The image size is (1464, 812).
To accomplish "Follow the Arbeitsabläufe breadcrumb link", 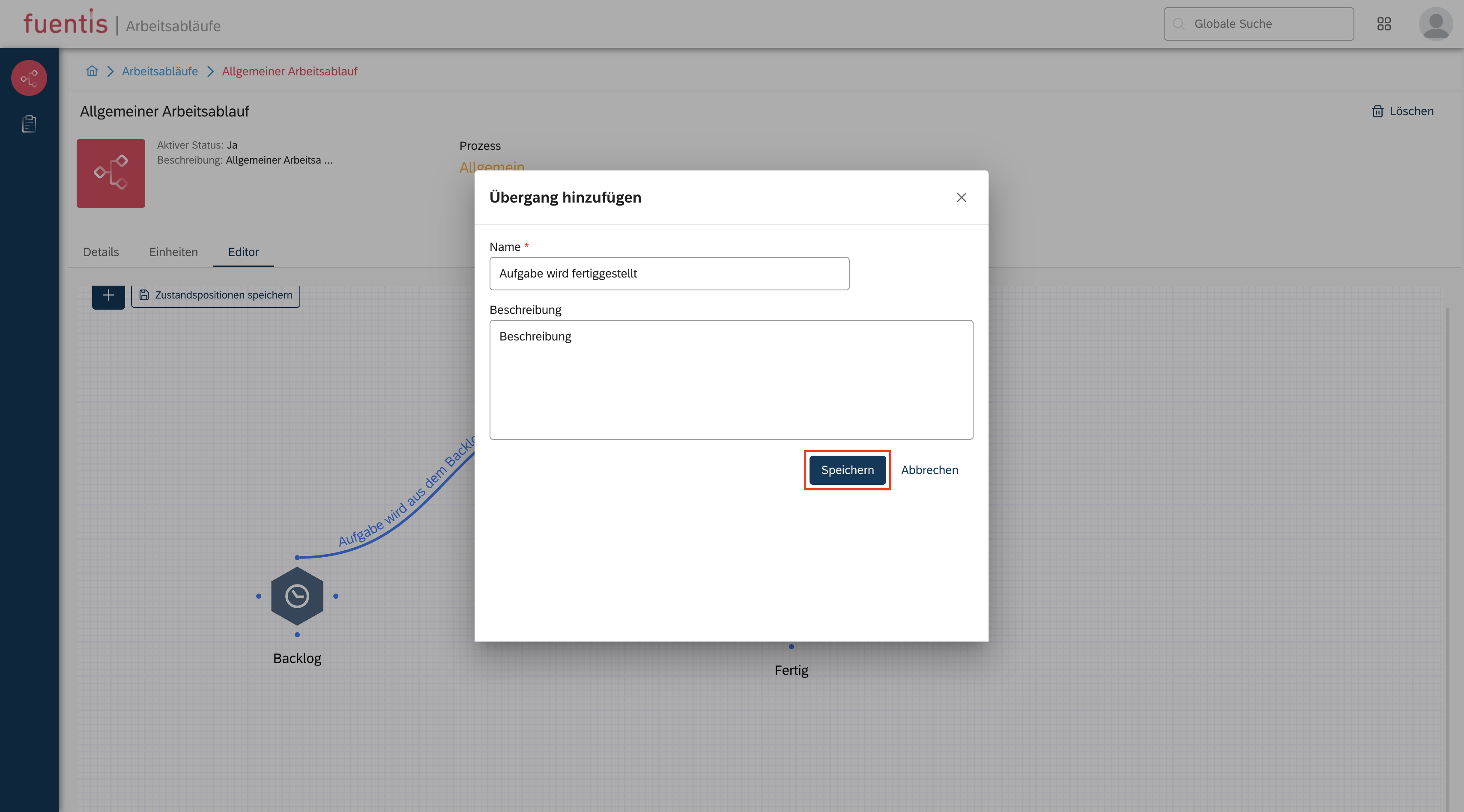I will (160, 71).
